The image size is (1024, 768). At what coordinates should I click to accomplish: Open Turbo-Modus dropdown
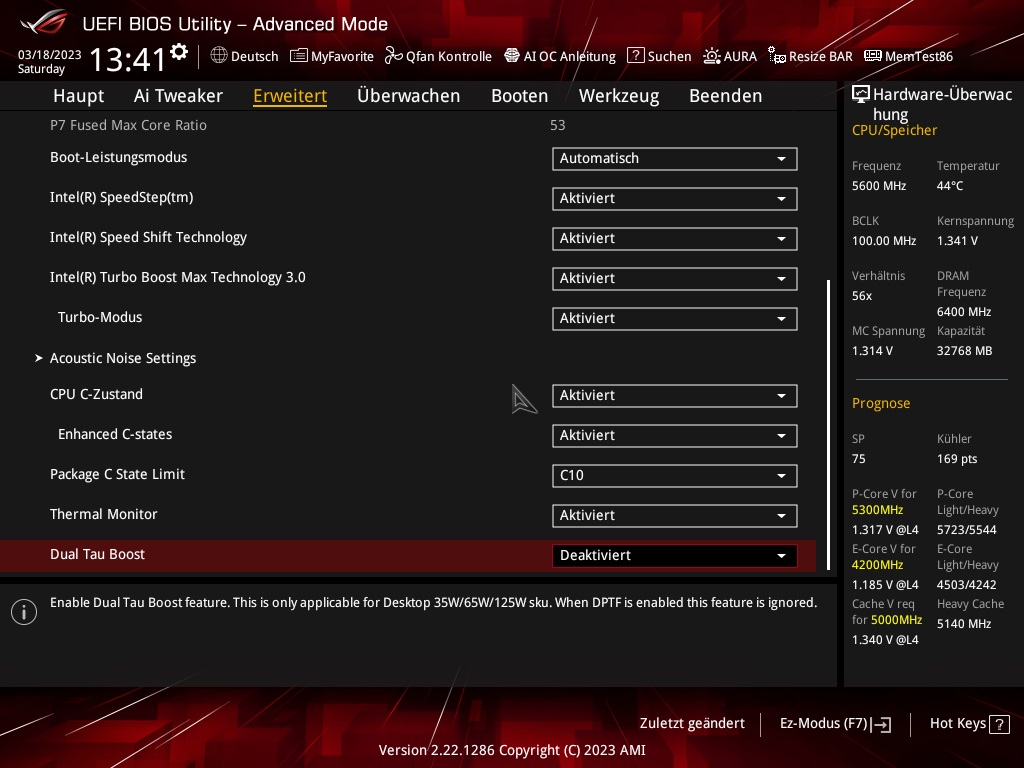pos(675,319)
